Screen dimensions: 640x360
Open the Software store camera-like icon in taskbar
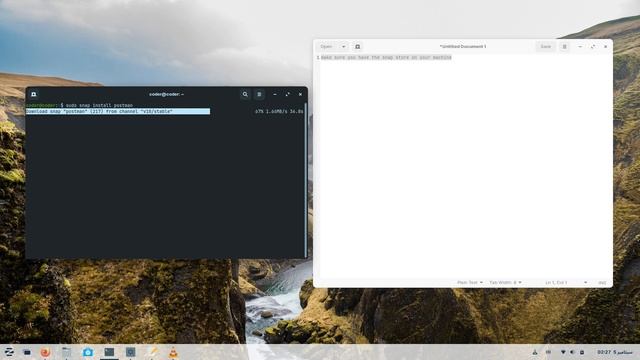point(88,352)
